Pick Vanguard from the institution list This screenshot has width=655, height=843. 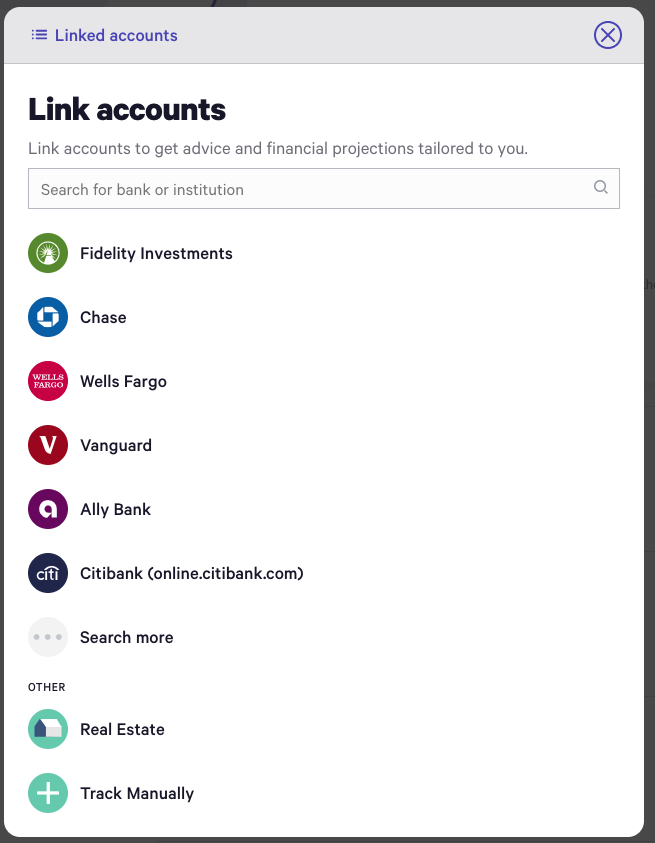[116, 445]
